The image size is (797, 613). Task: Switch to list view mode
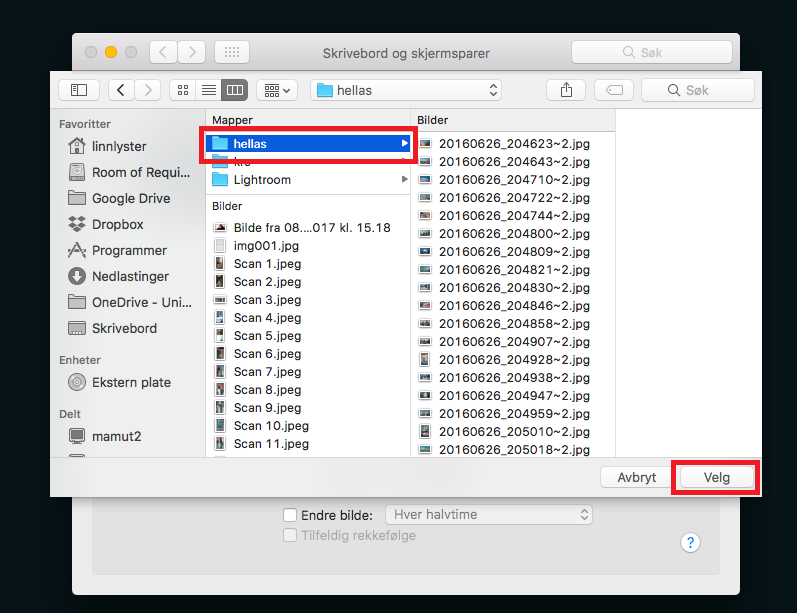[208, 90]
